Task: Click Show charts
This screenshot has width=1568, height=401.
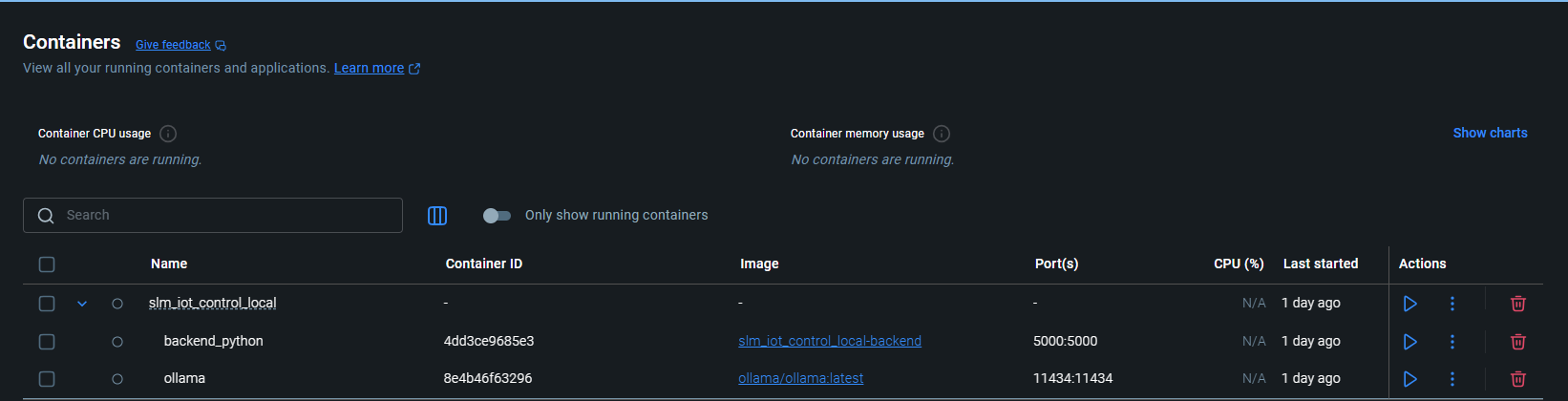Action: coord(1490,134)
